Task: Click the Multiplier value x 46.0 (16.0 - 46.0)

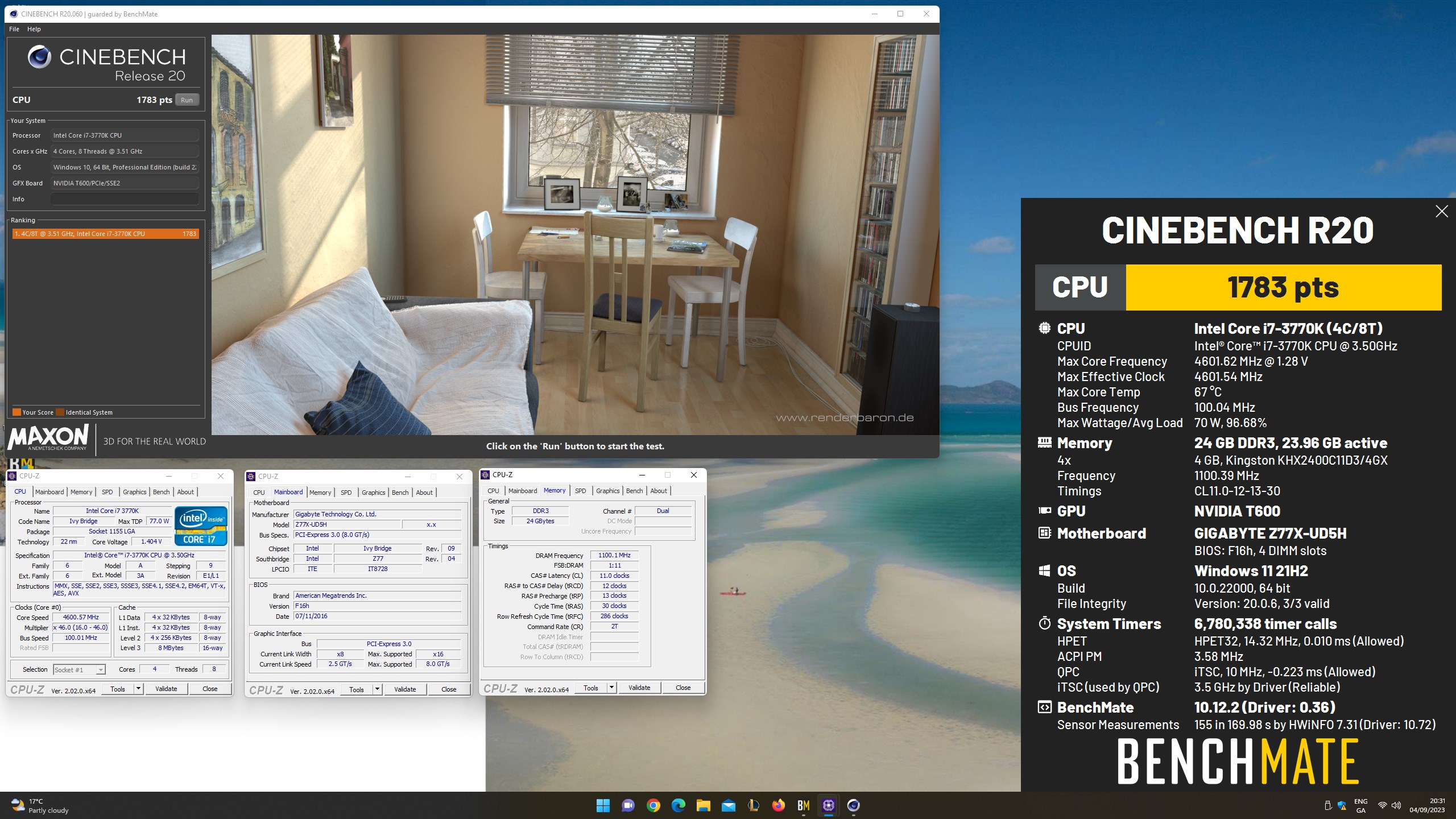Action: (81, 627)
